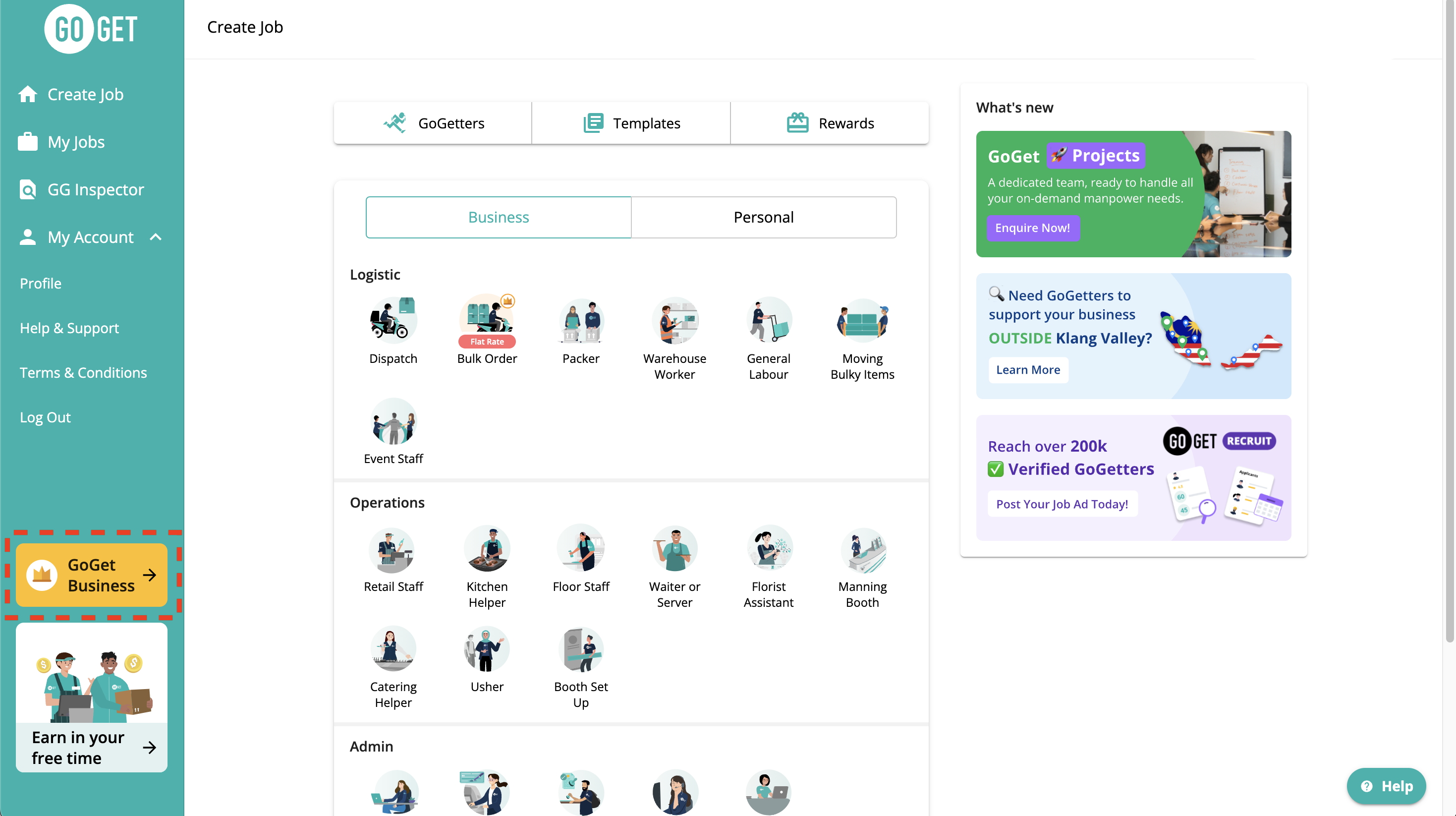Screen dimensions: 1456x816
Task: Click the 'What's new' heading
Action: (1014, 108)
